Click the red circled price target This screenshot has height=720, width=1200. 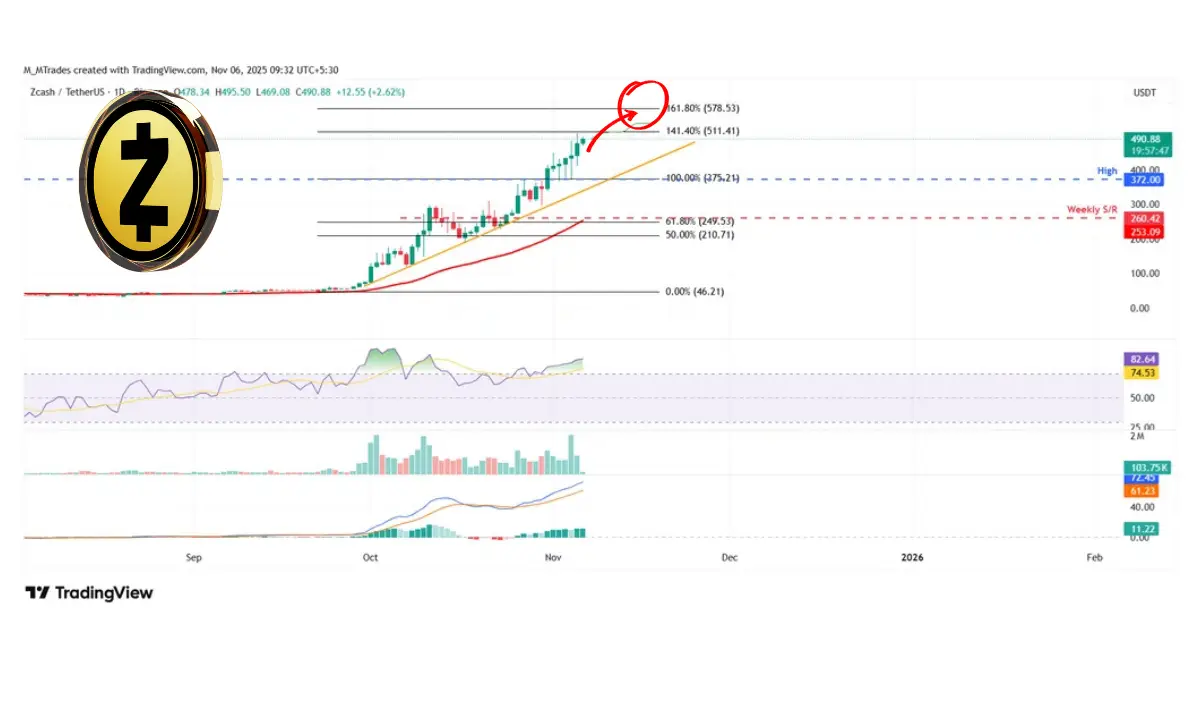[640, 100]
